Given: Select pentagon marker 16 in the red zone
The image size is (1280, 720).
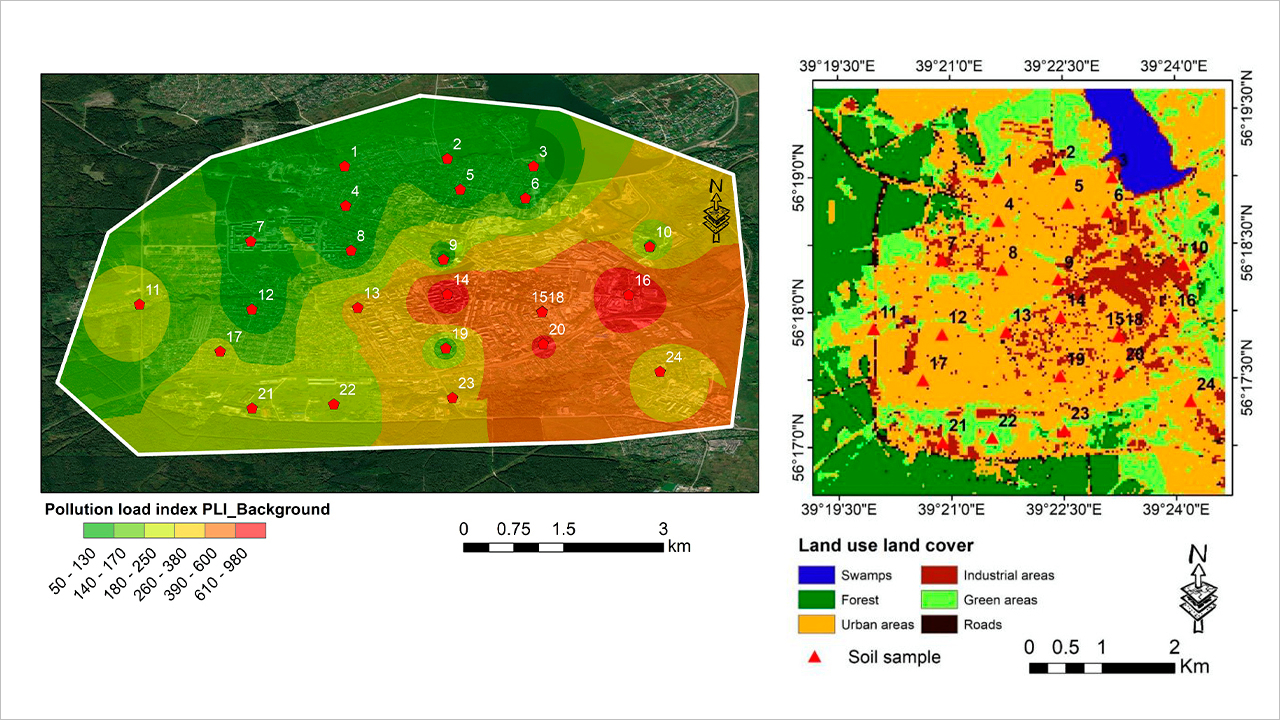Looking at the screenshot, I should tap(628, 294).
